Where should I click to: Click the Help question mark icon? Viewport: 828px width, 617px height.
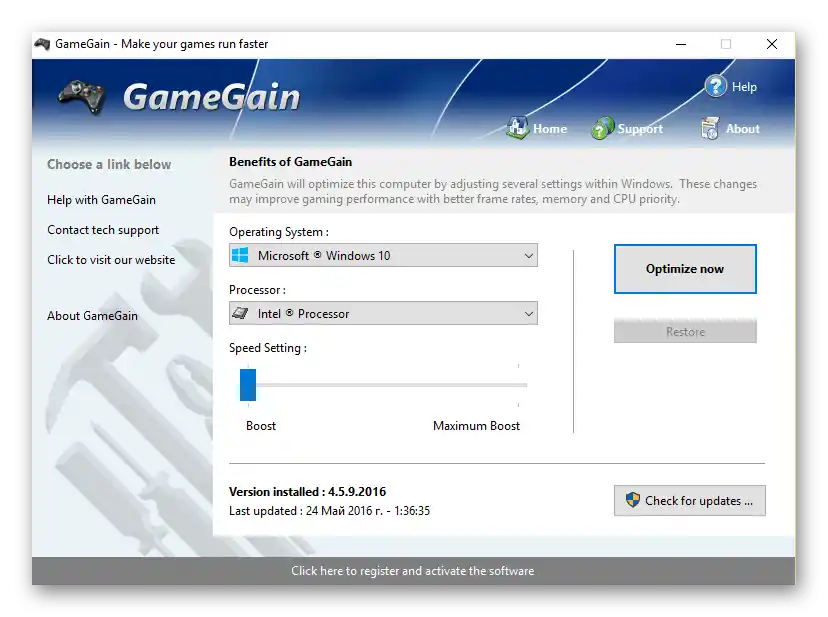[716, 86]
